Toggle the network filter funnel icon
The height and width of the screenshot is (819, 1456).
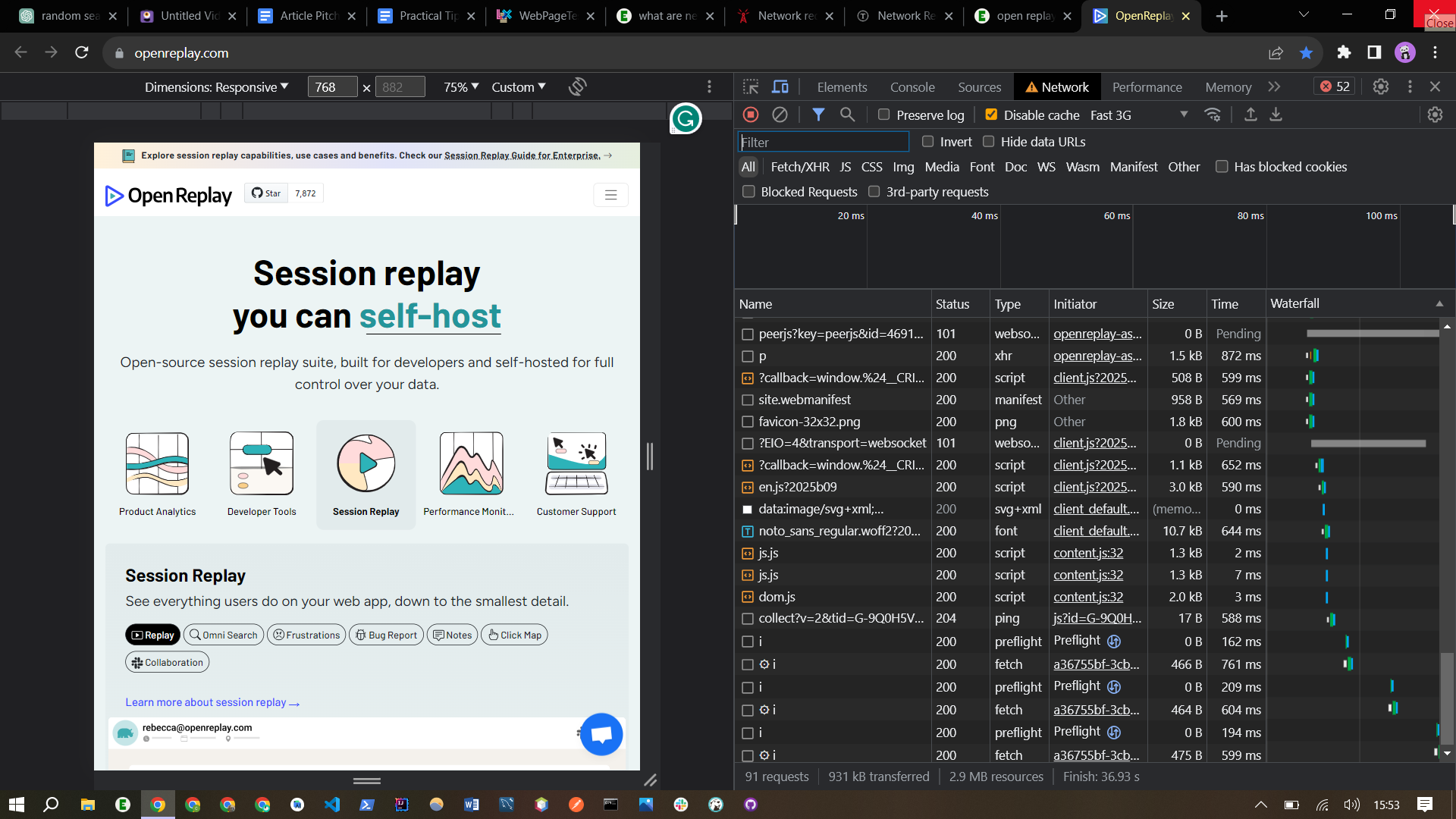[x=818, y=115]
